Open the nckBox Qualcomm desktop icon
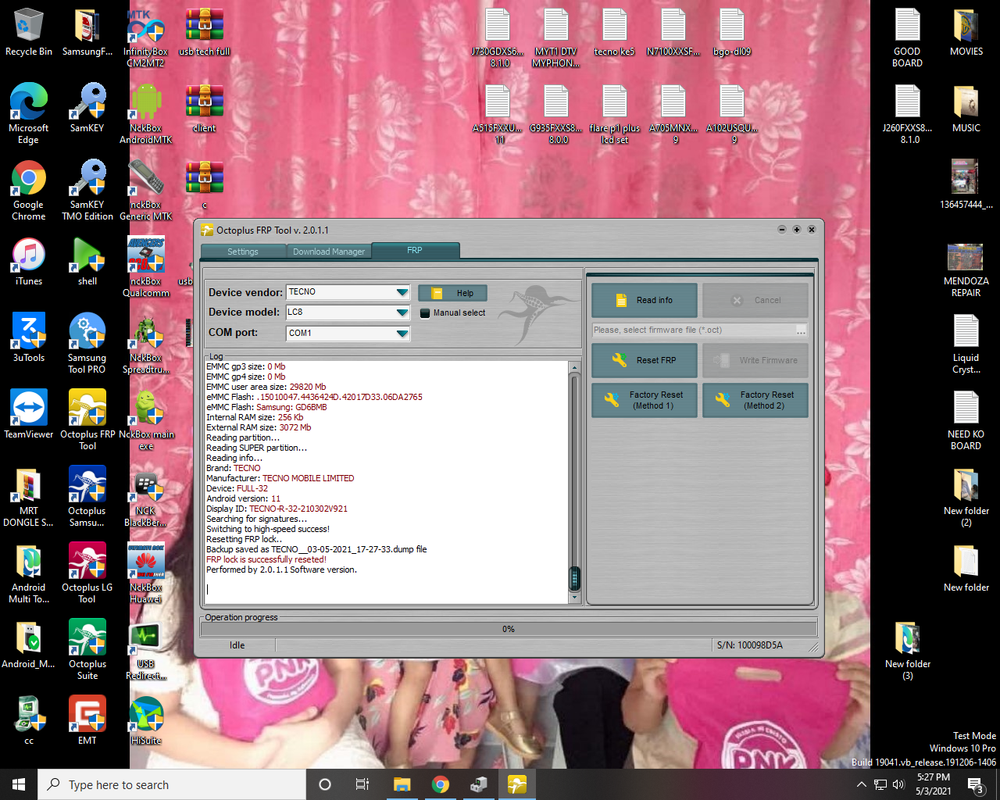This screenshot has width=1000, height=800. 146,267
